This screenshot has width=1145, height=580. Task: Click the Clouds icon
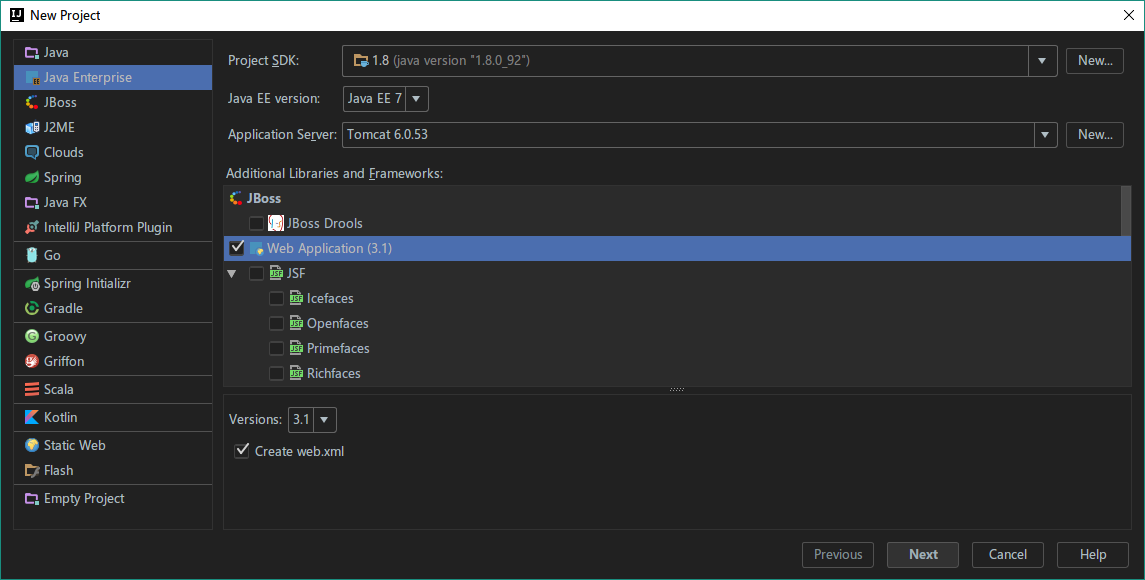click(x=31, y=152)
